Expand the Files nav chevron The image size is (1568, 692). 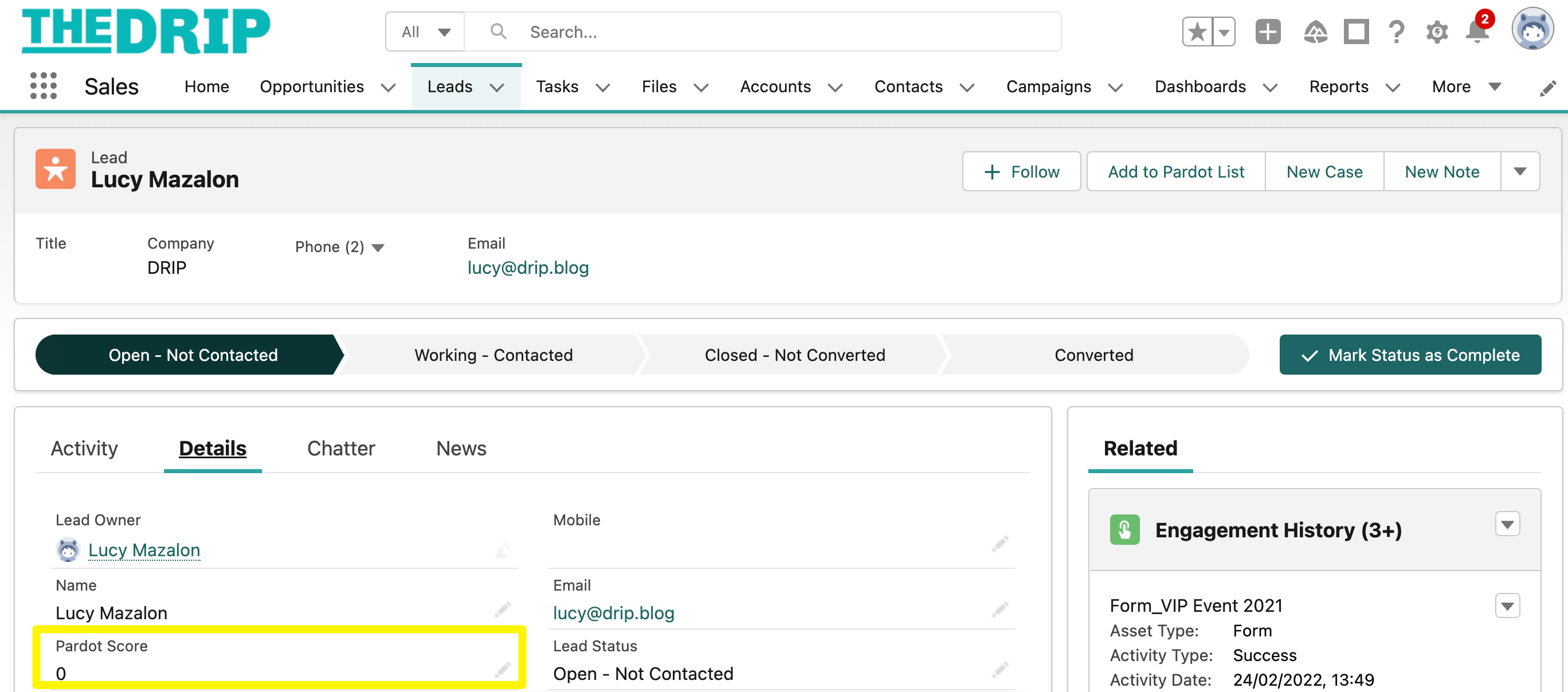(701, 88)
